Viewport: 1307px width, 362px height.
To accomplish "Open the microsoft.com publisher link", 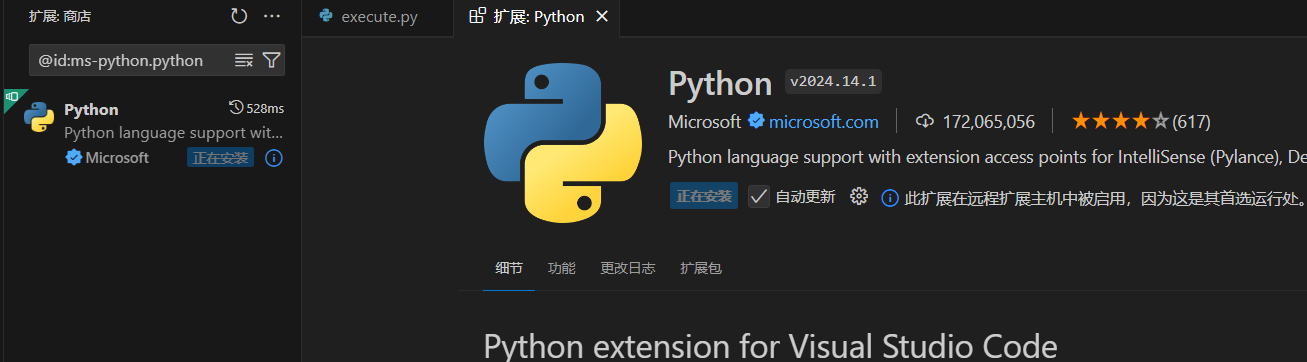I will (824, 122).
